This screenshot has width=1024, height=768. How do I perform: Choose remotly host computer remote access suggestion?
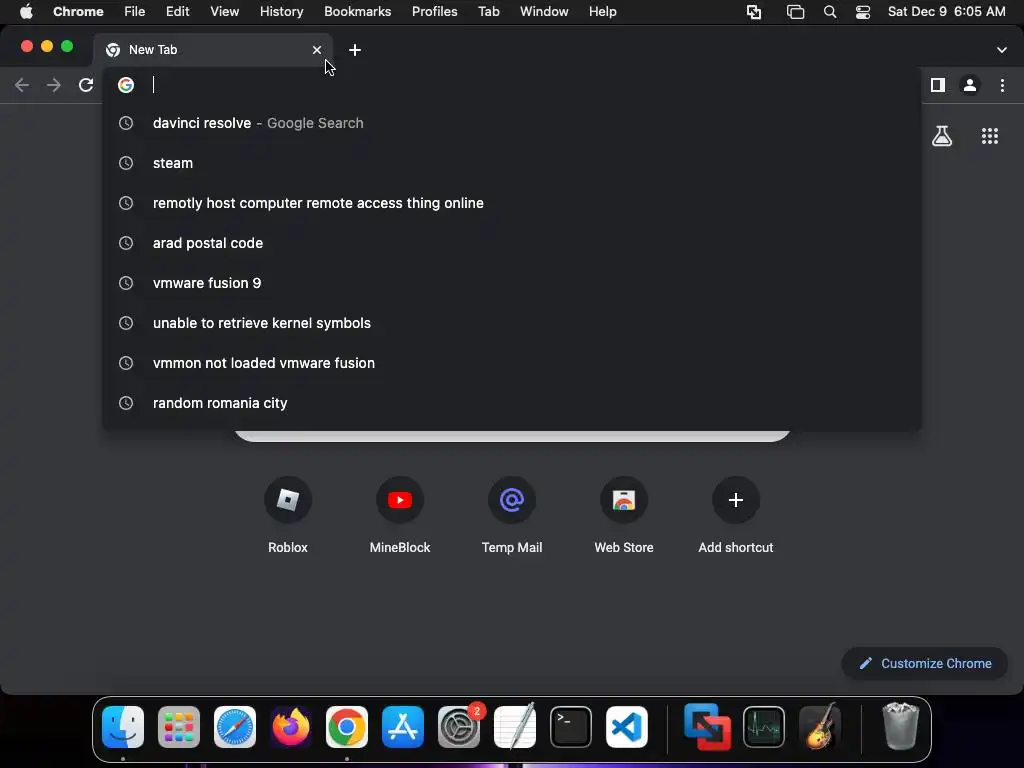pos(512,203)
